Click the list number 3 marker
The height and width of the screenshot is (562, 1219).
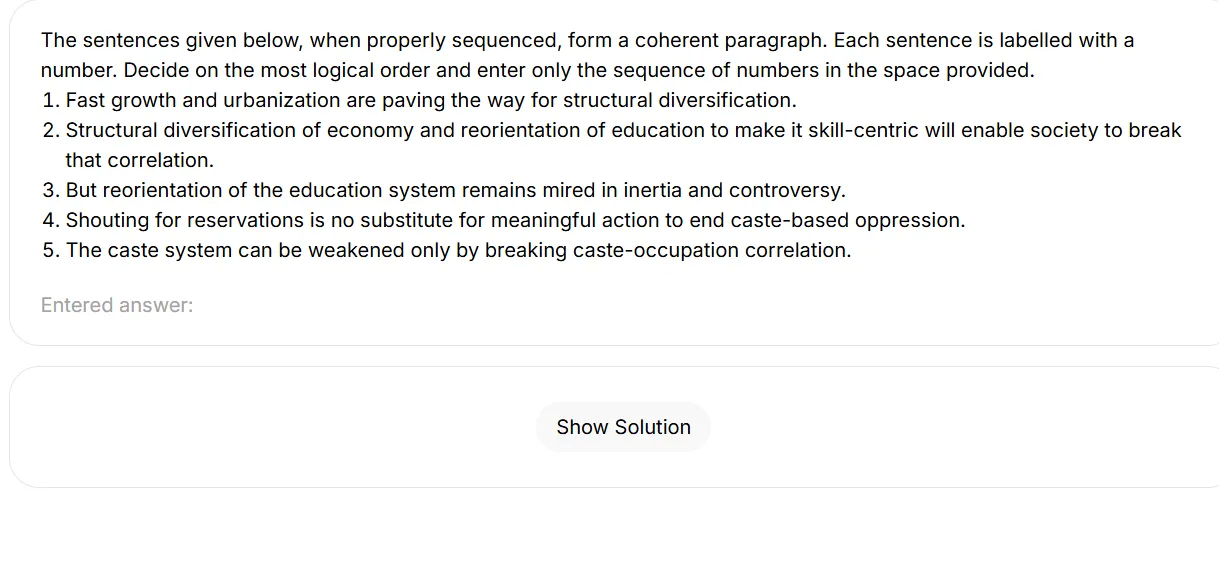tap(50, 190)
